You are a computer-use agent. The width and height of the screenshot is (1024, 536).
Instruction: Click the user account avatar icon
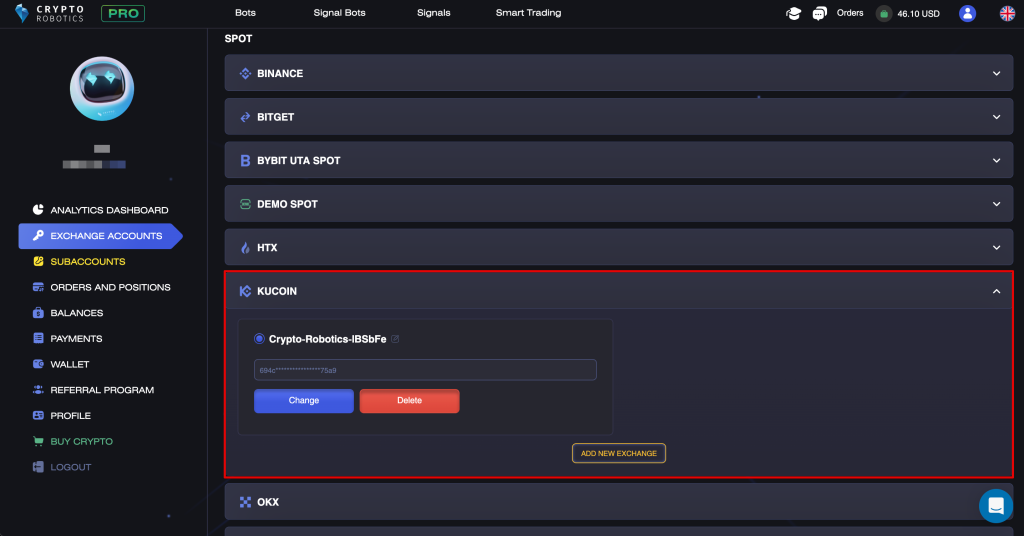pos(967,13)
